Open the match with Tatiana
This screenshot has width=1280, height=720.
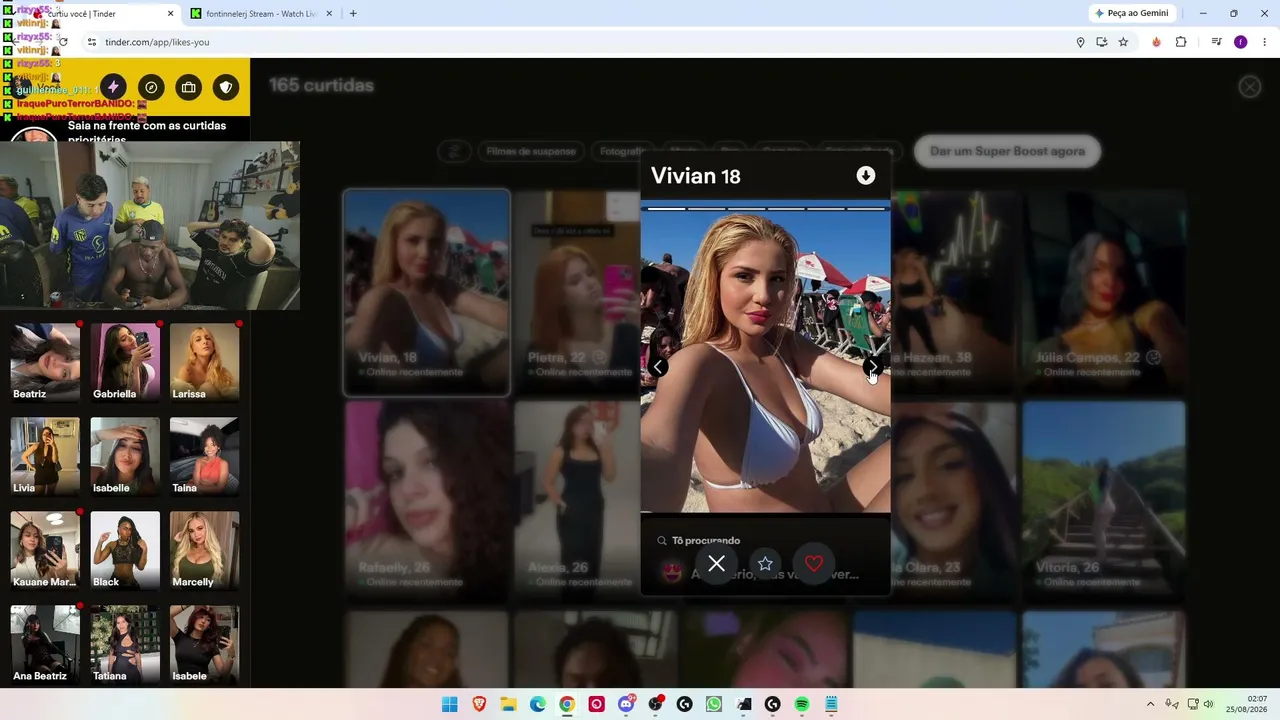125,644
